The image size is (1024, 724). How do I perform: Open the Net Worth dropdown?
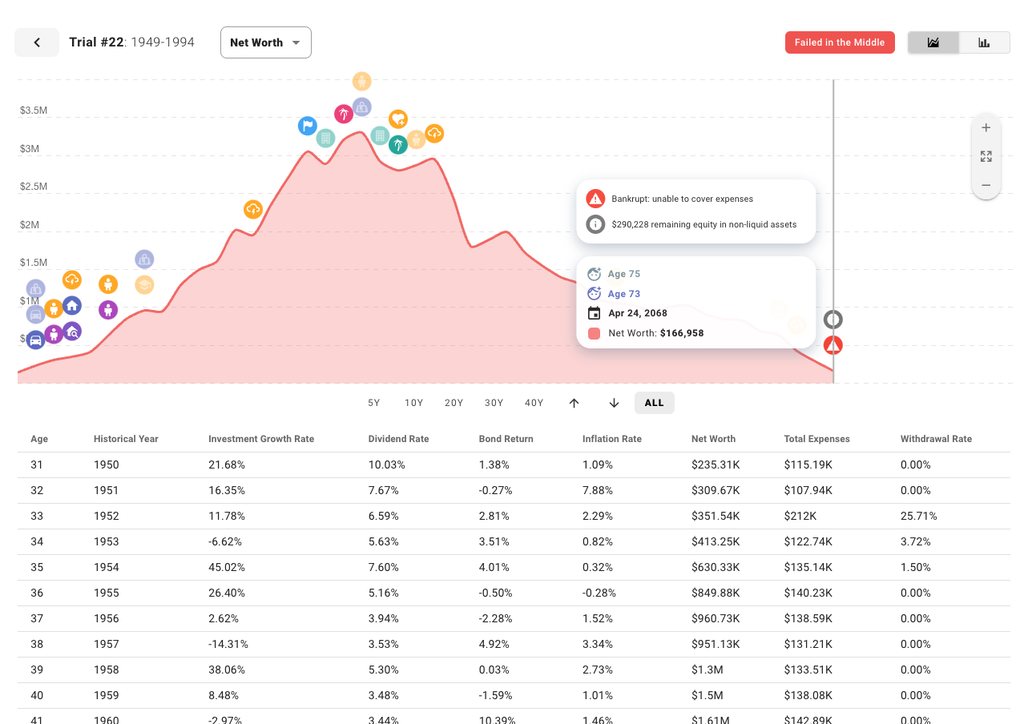(265, 42)
